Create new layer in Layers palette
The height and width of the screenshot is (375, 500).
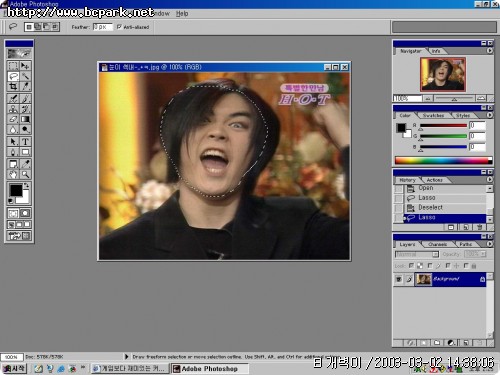466,342
